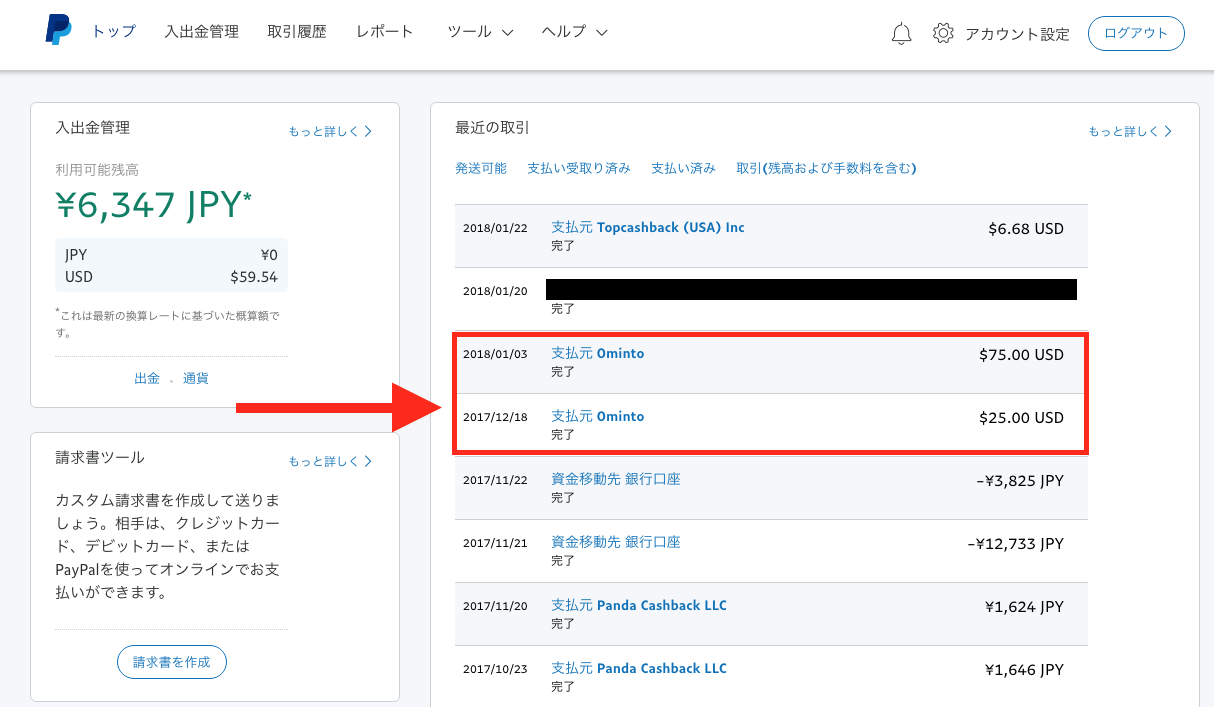
Task: Click the 出金 withdraw link
Action: 147,379
